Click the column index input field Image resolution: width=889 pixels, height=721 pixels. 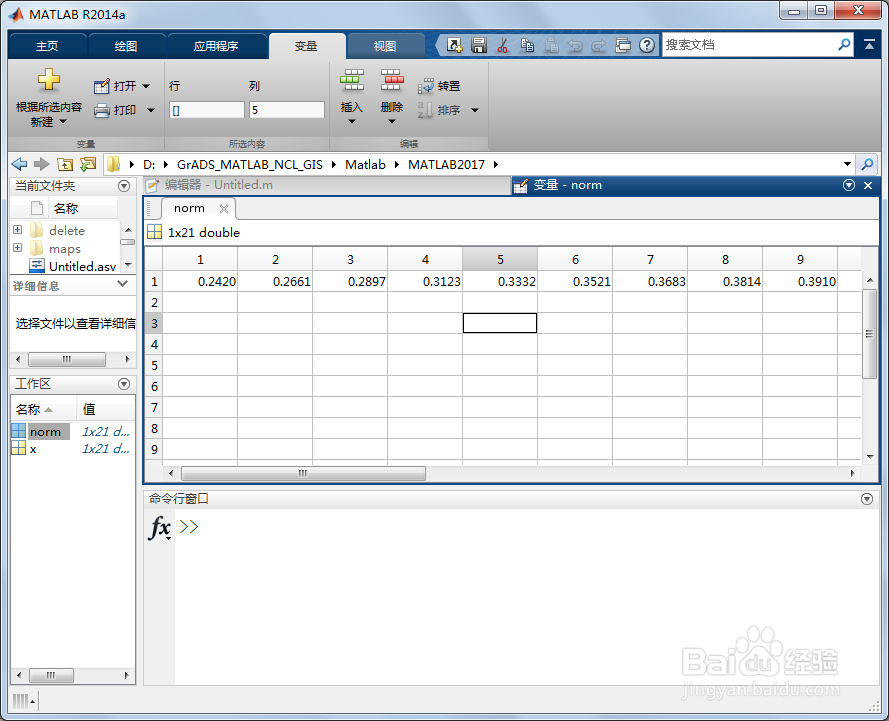click(287, 110)
